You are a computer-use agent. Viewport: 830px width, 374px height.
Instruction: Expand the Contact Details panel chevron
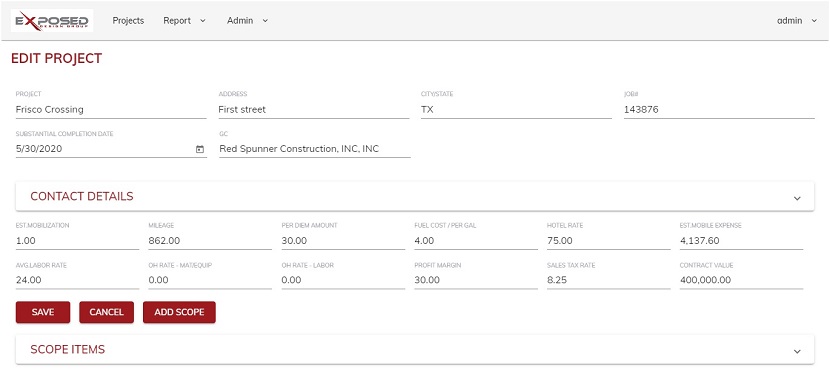coord(797,198)
